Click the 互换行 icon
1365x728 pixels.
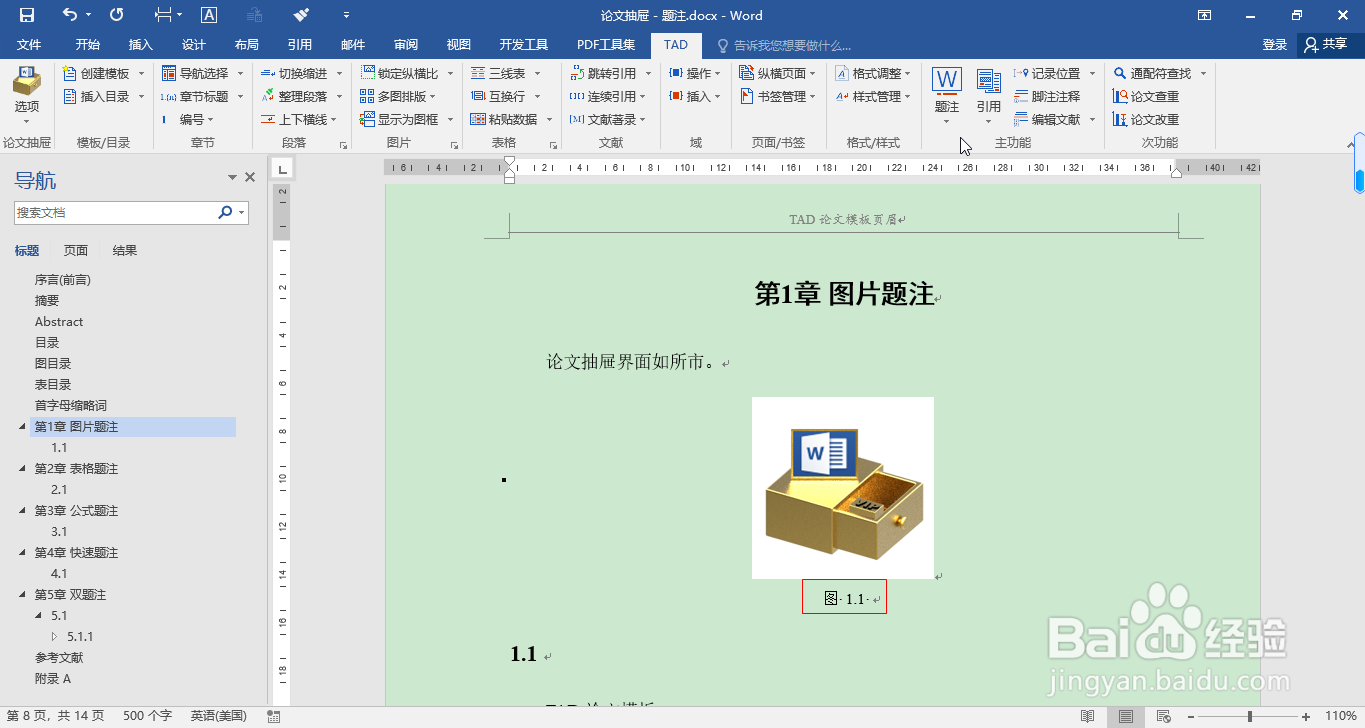pos(478,97)
